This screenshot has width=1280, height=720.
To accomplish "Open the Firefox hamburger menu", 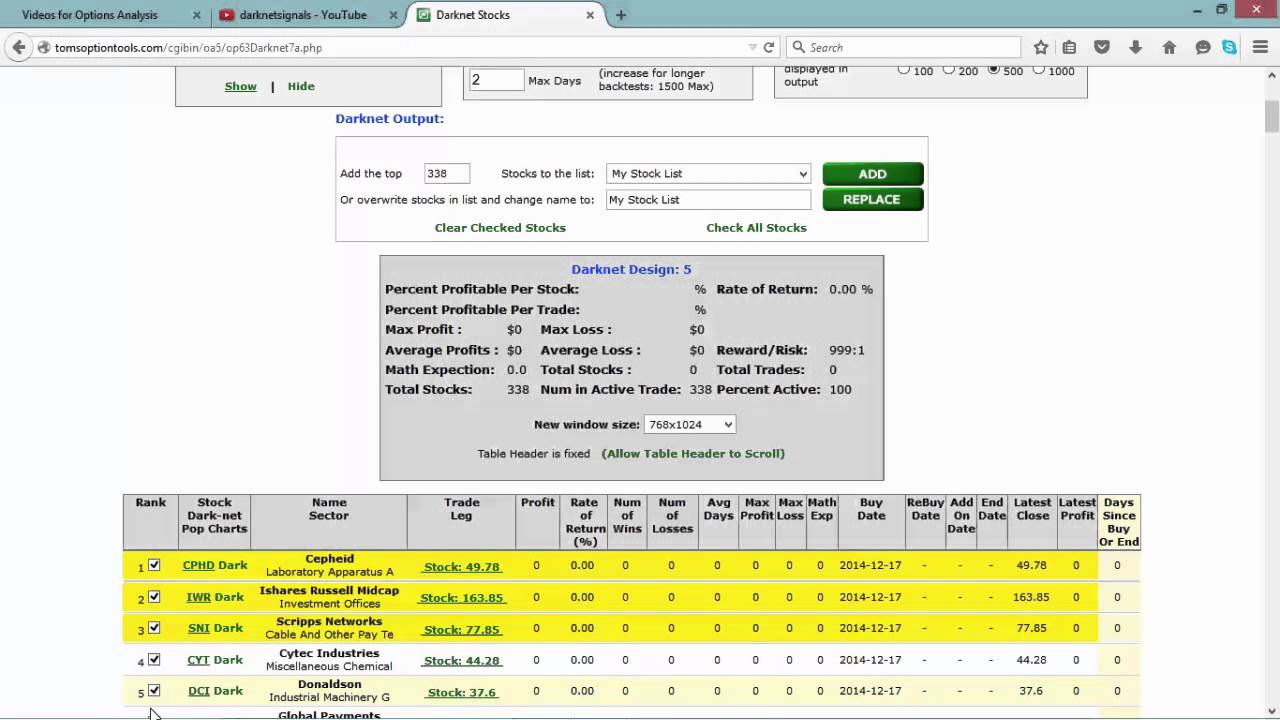I will click(x=1260, y=47).
